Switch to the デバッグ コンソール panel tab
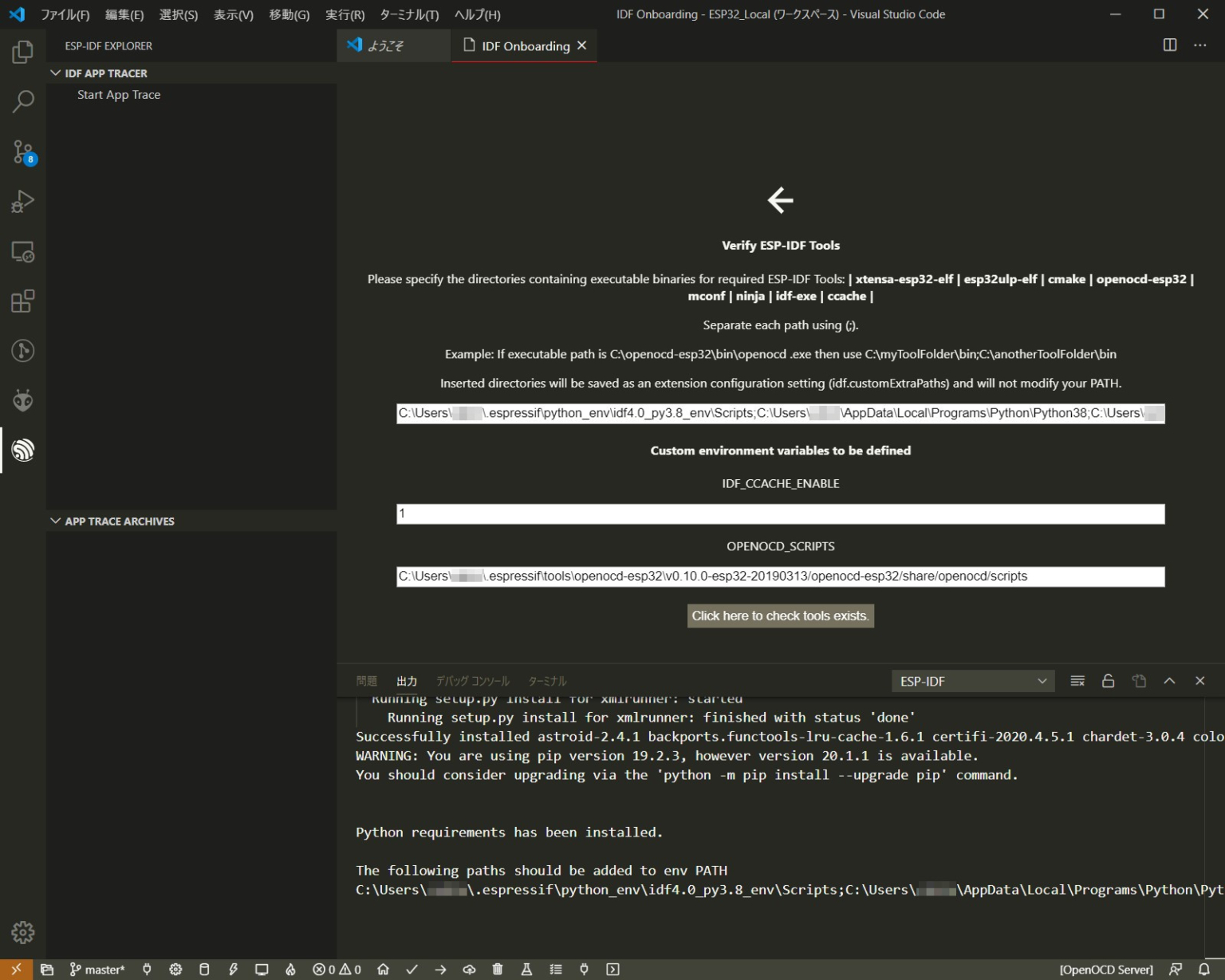The width and height of the screenshot is (1225, 980). [472, 681]
